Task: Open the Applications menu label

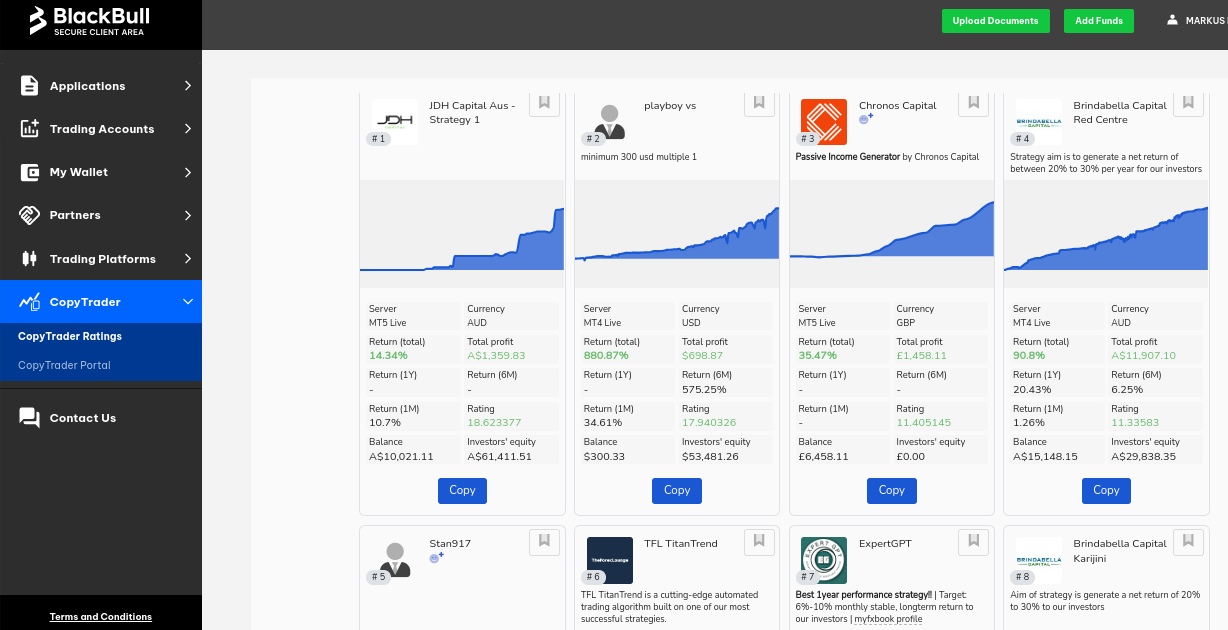Action: [x=88, y=86]
